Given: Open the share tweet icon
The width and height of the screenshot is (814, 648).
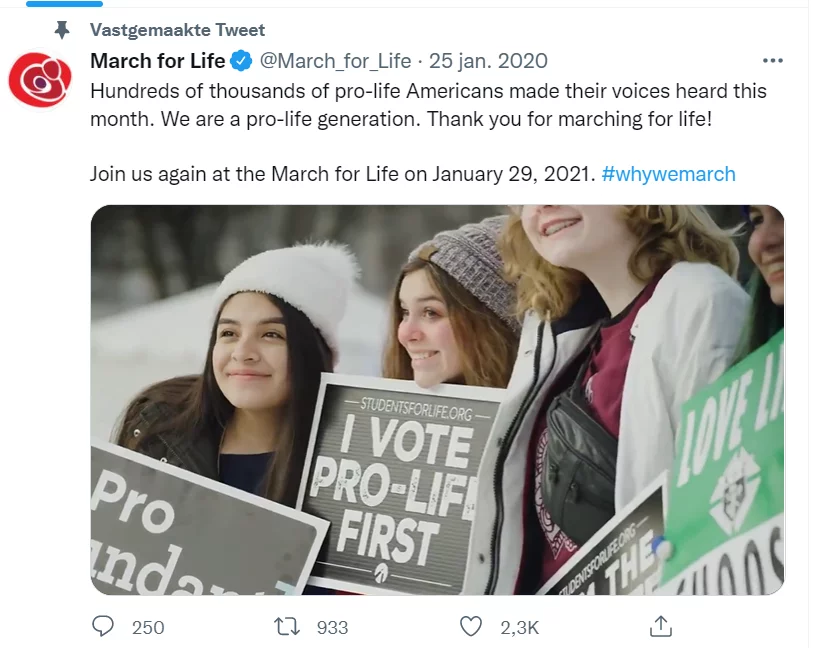Looking at the screenshot, I should tap(660, 626).
